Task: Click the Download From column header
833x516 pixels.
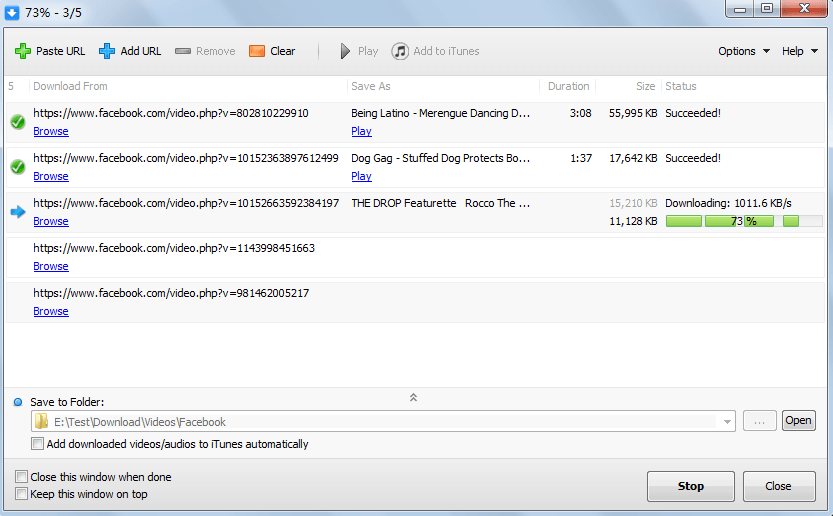Action: tap(70, 86)
